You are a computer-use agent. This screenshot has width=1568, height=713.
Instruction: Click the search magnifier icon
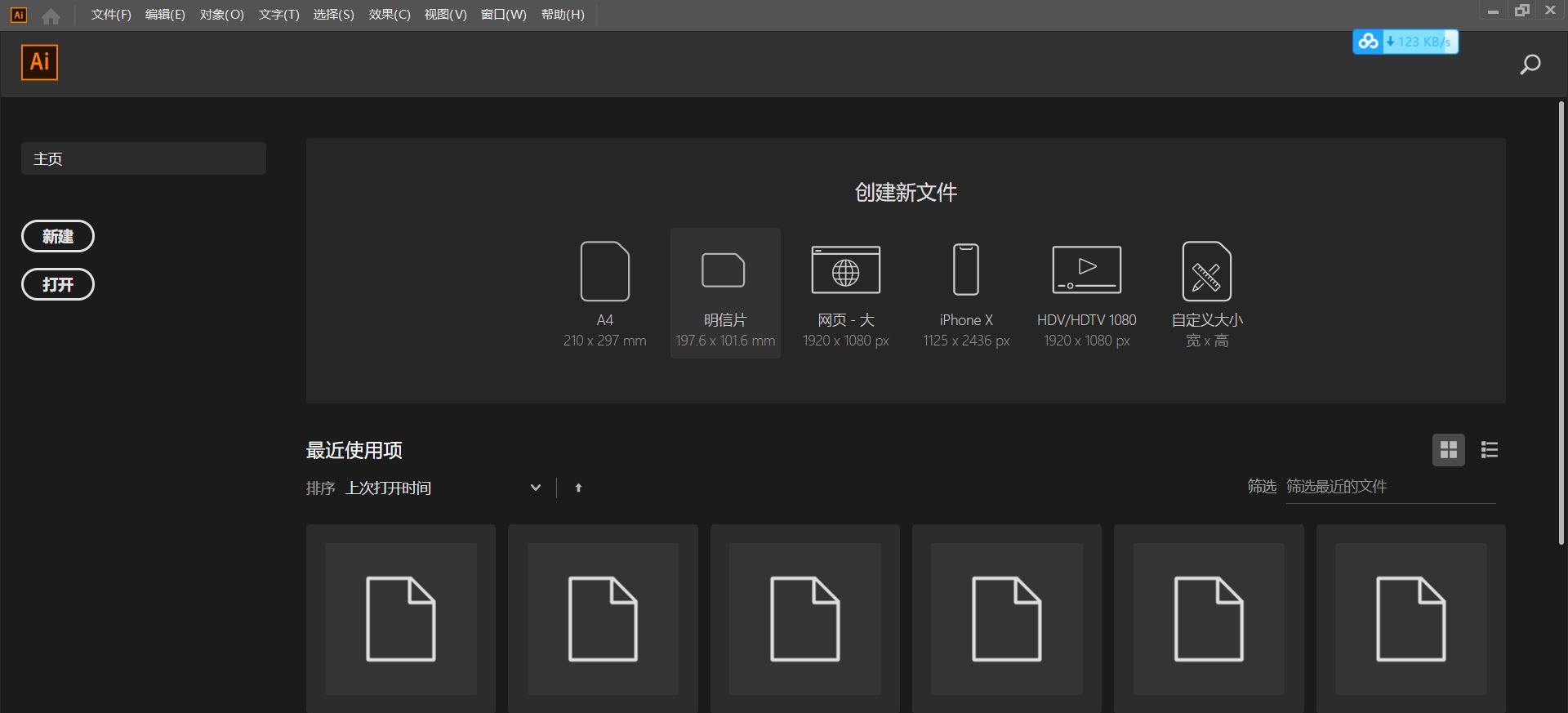1530,65
